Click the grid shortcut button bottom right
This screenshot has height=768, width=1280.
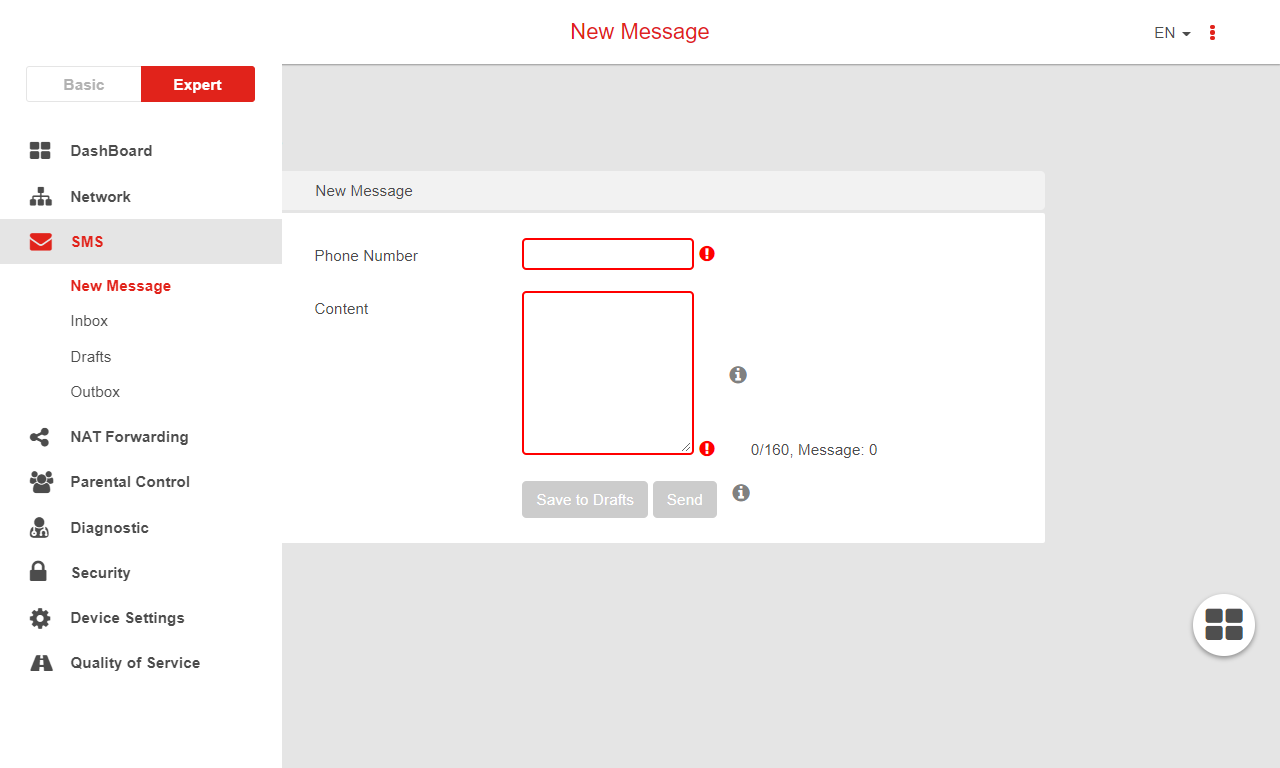point(1223,625)
